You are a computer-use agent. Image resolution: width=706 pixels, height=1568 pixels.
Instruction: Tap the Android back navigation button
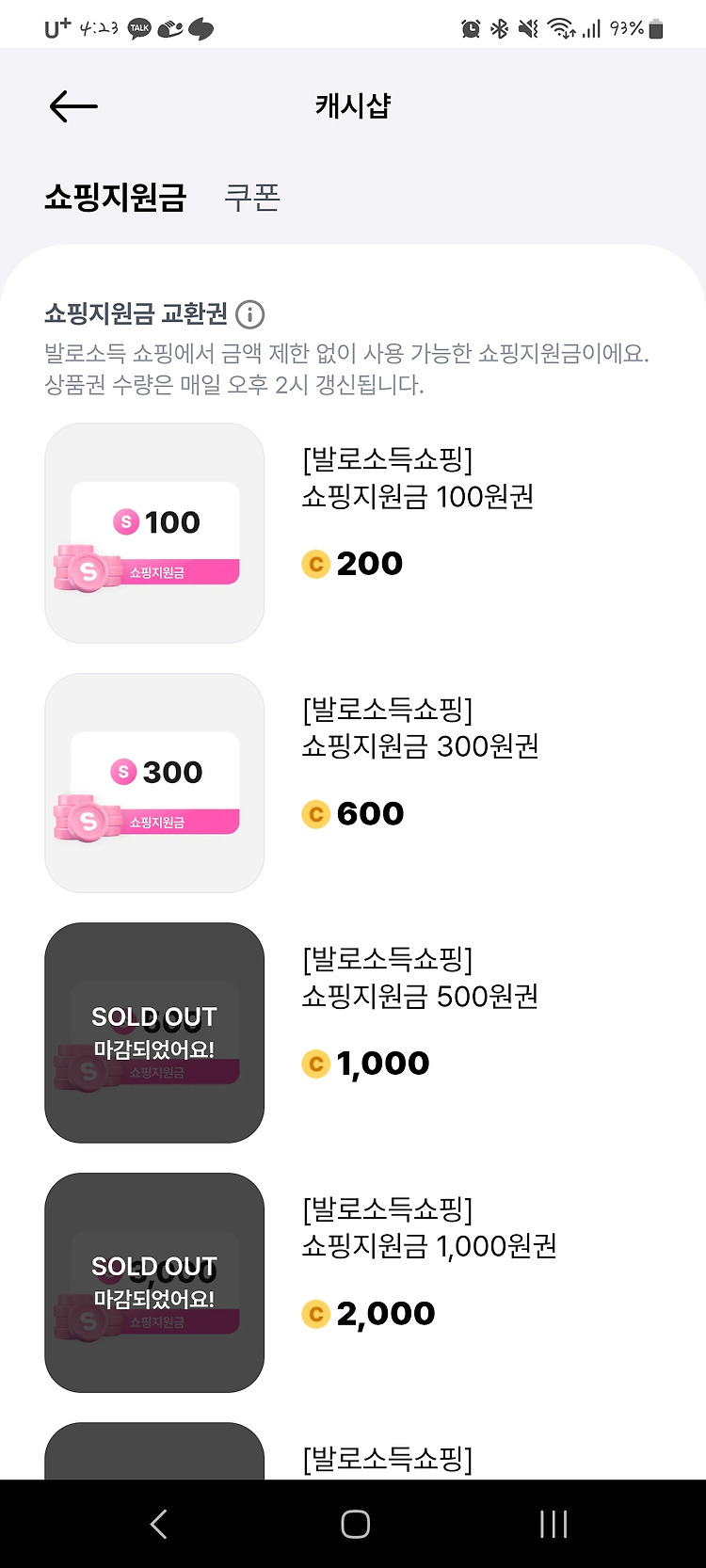click(159, 1524)
